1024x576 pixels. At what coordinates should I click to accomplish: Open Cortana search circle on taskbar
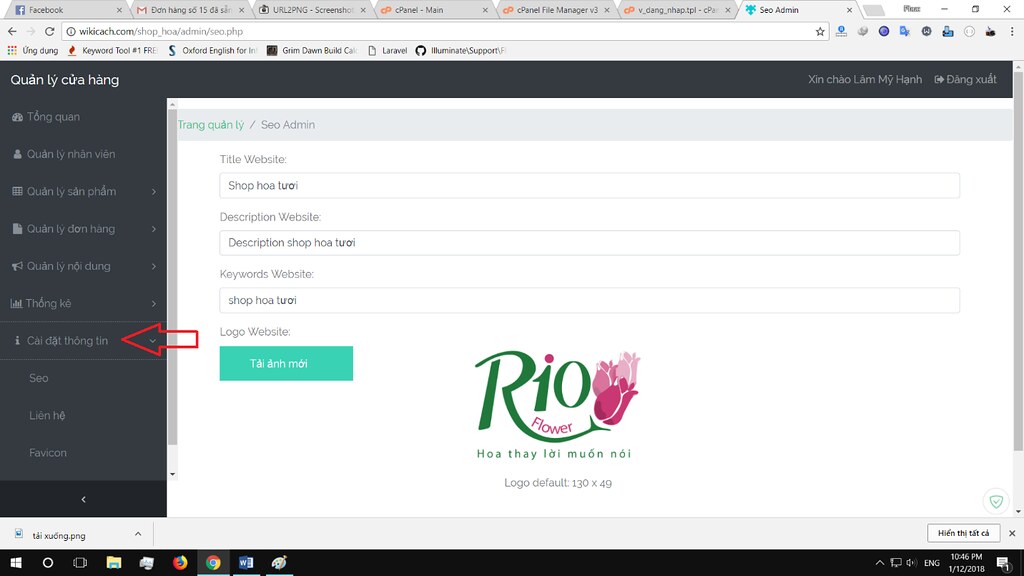coord(48,562)
